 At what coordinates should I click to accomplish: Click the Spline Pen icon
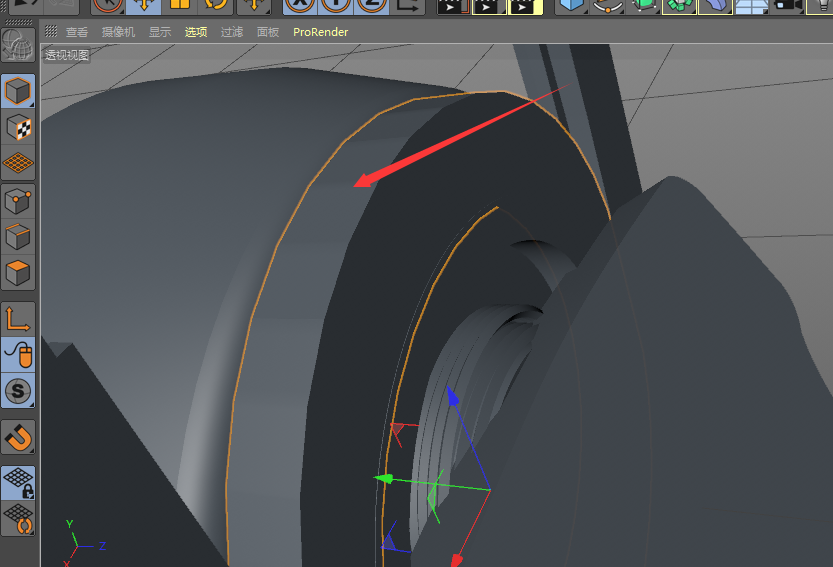[607, 5]
